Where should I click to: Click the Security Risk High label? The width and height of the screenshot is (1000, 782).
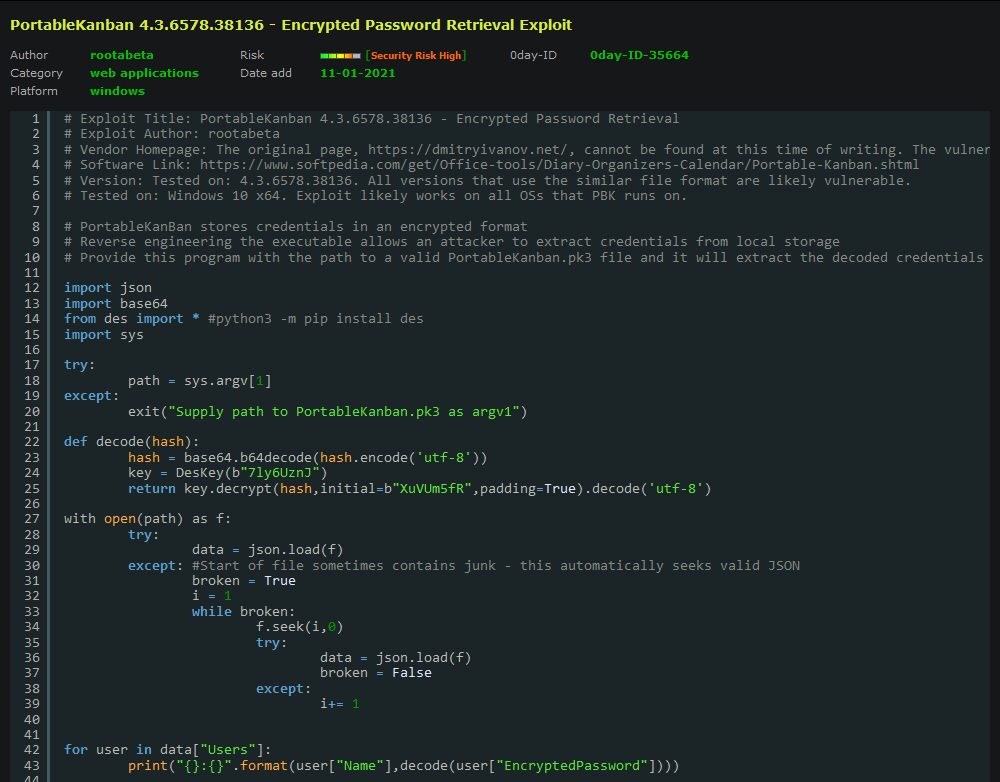pos(416,55)
